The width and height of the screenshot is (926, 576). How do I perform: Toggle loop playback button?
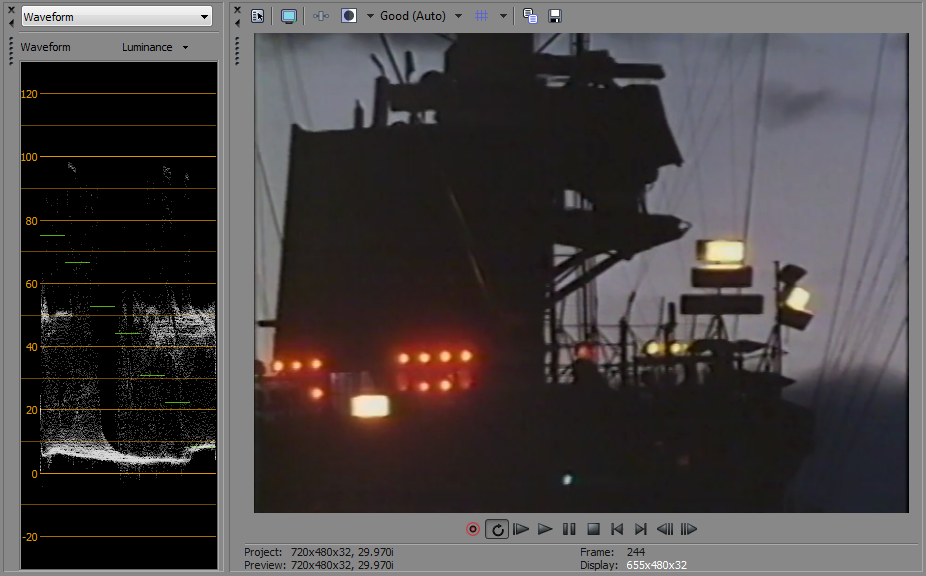[x=497, y=529]
